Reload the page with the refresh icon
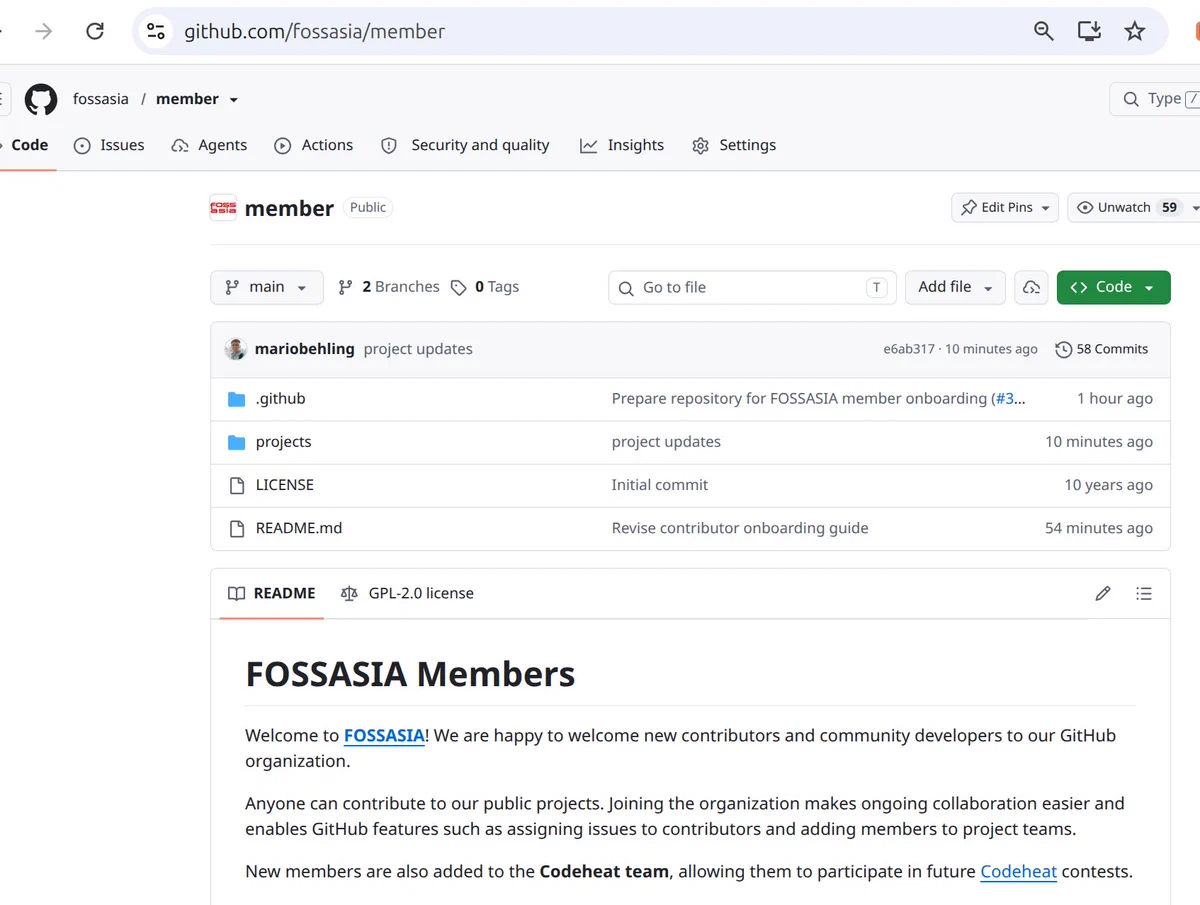Screen dimensions: 1200x905 tap(95, 31)
